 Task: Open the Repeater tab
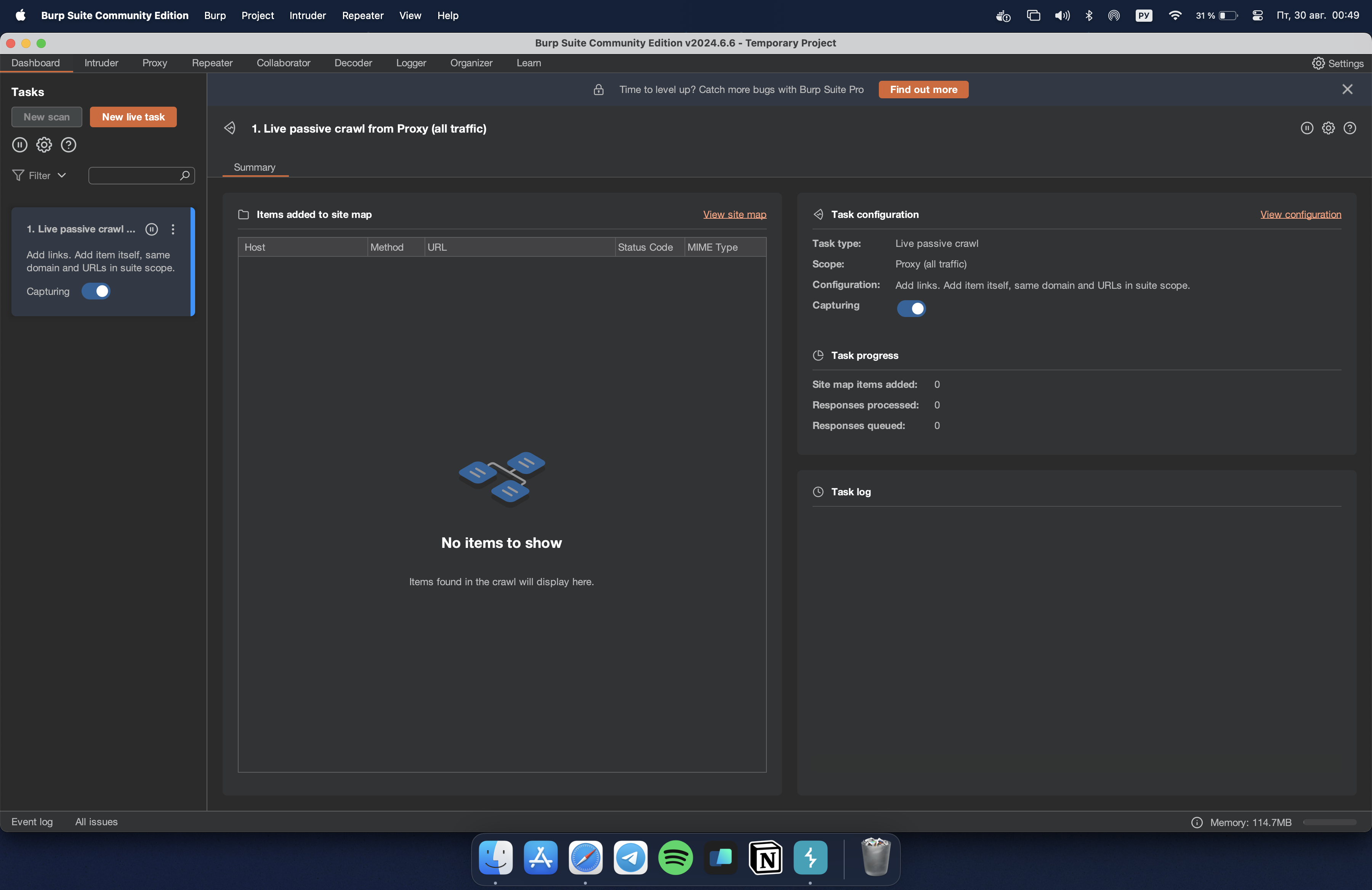(212, 63)
